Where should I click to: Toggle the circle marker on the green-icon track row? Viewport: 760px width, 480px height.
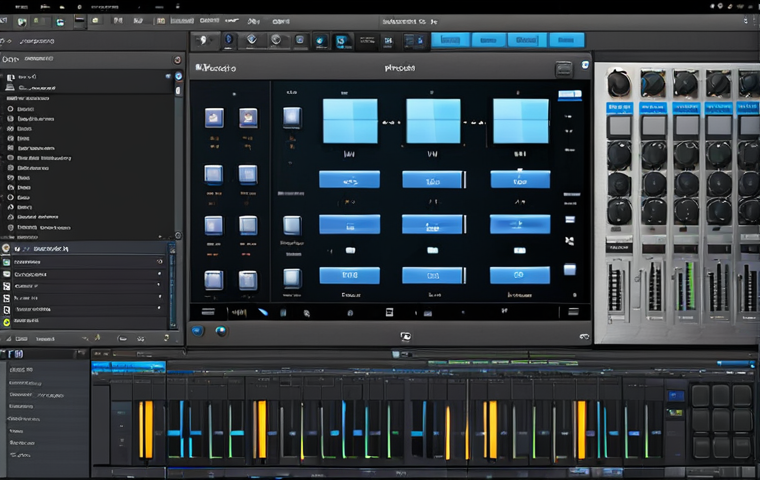pos(159,262)
